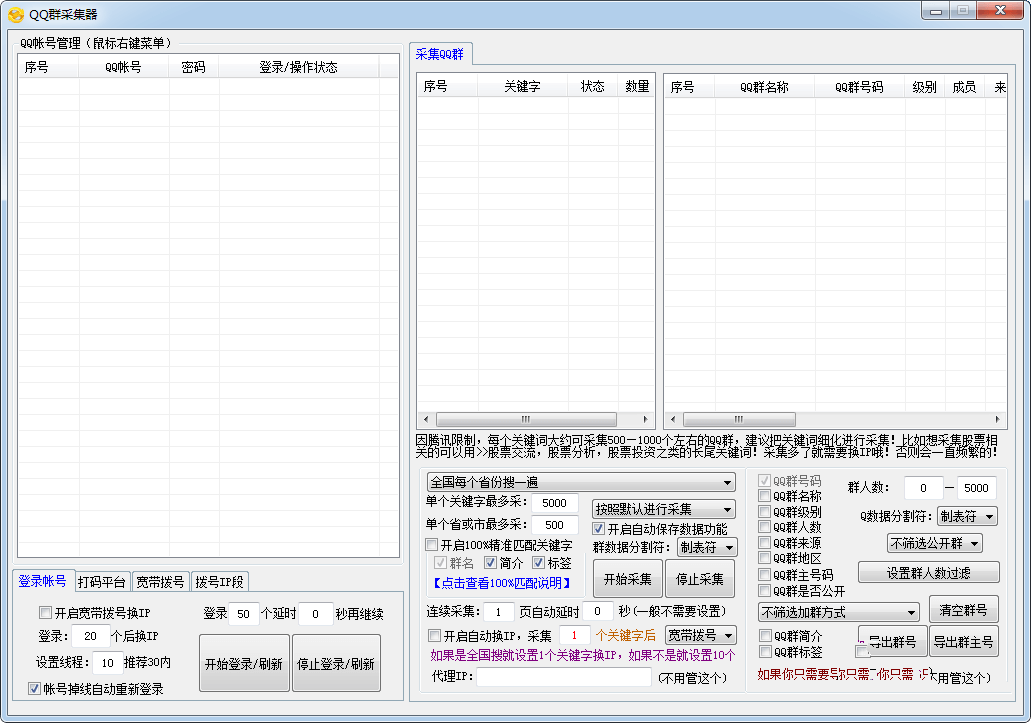Check the QQ群级别 export checkbox
Image resolution: width=1031 pixels, height=723 pixels.
click(764, 511)
